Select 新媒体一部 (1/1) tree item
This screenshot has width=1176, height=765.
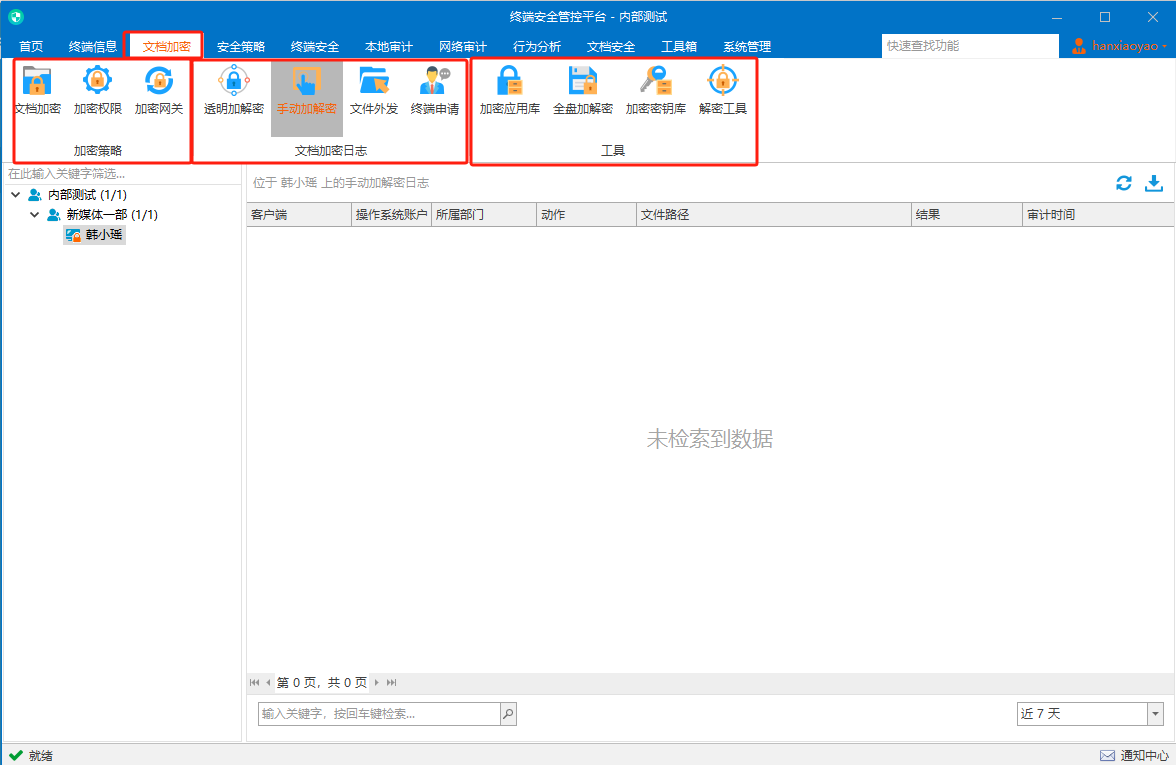click(112, 215)
